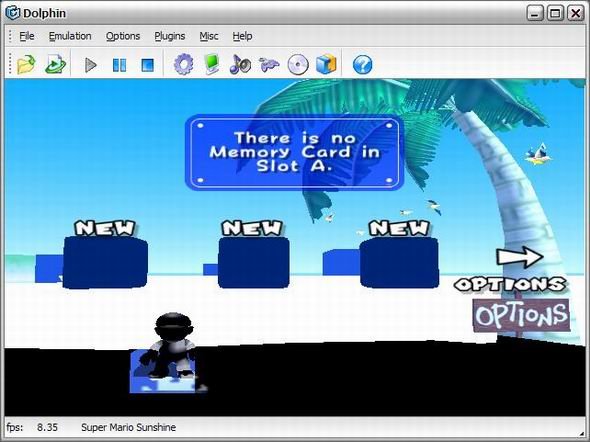Click the DVD disc icon
Screen dimensions: 590x442
click(x=298, y=65)
